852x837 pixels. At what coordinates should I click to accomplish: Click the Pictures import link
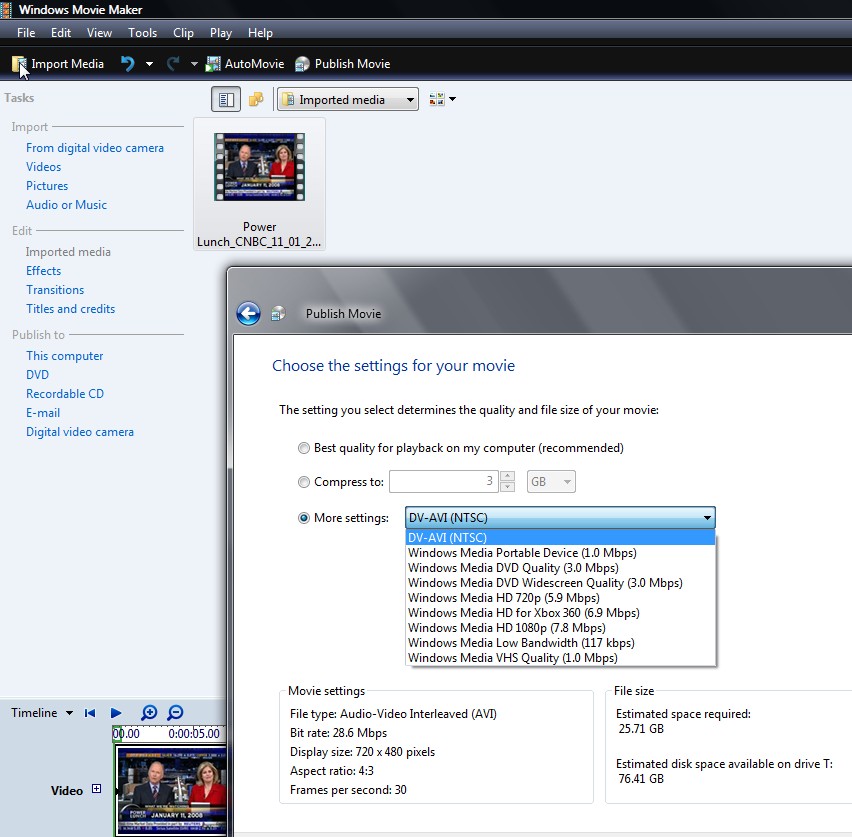point(47,186)
